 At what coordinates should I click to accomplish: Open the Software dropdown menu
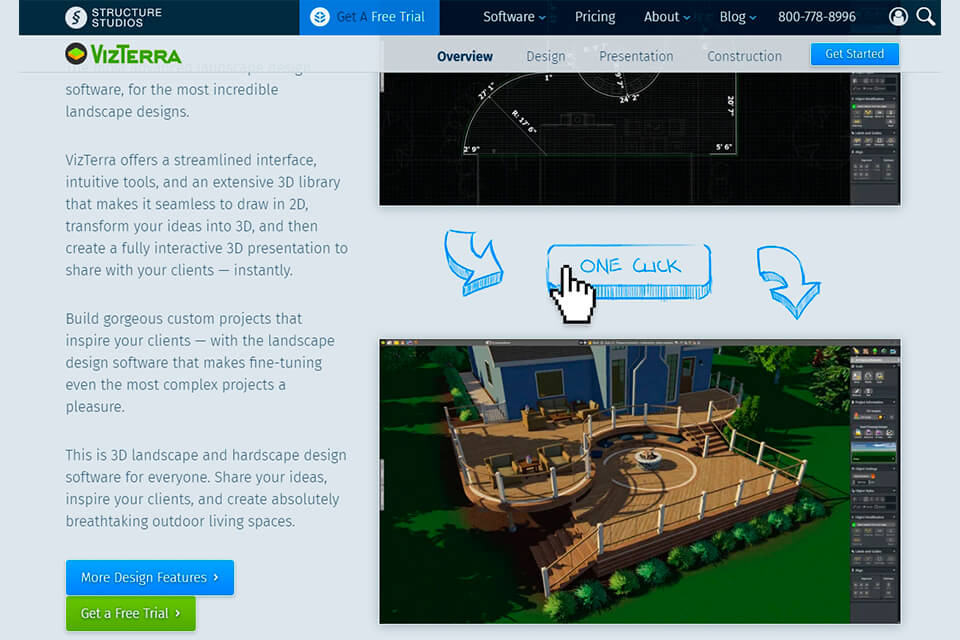[509, 16]
